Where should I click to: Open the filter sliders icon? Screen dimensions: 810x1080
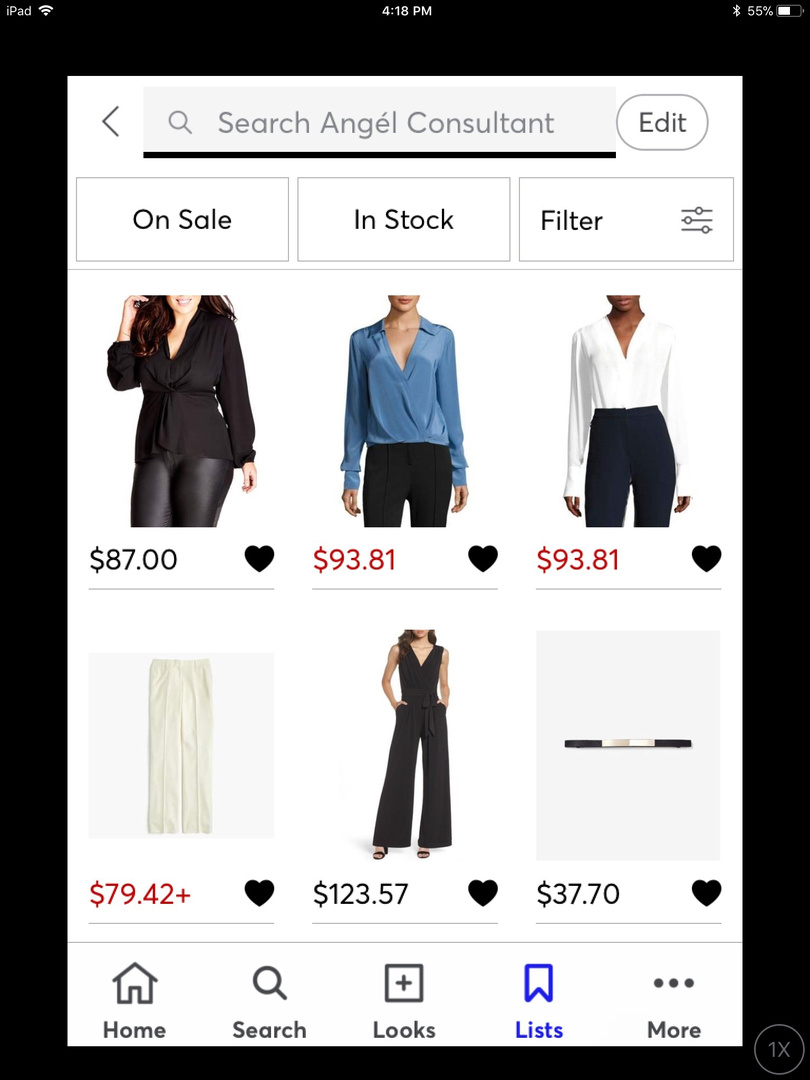click(696, 220)
